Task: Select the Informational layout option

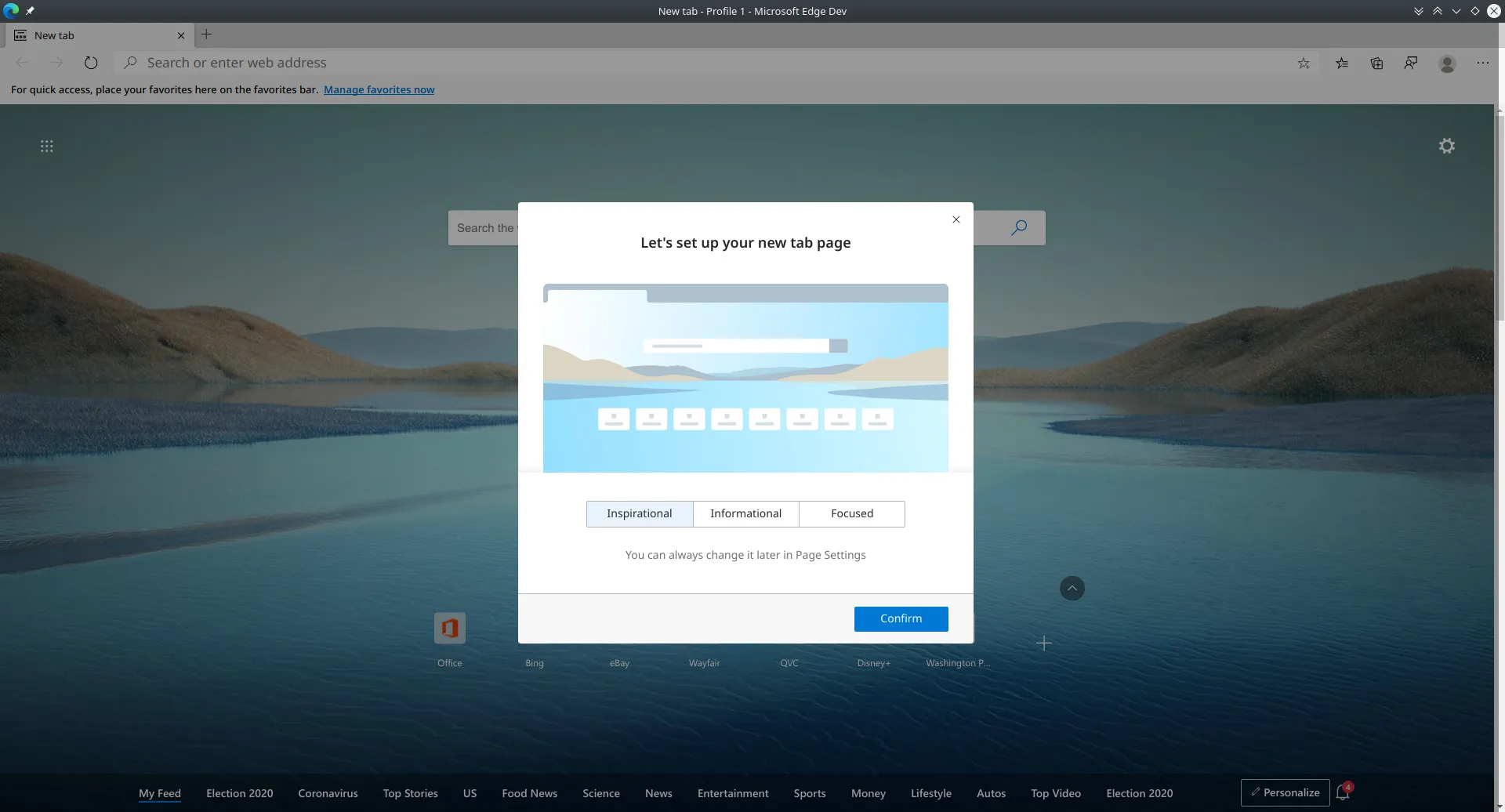Action: tap(745, 513)
